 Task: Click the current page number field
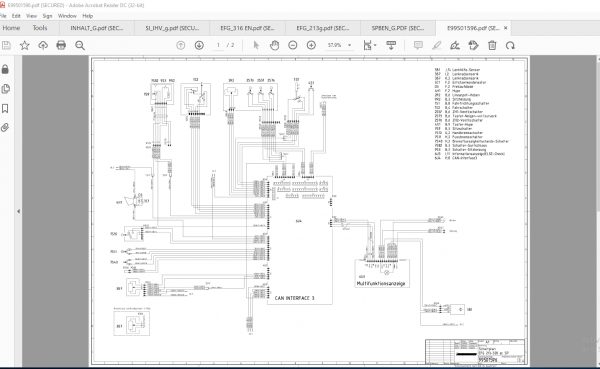tap(218, 45)
